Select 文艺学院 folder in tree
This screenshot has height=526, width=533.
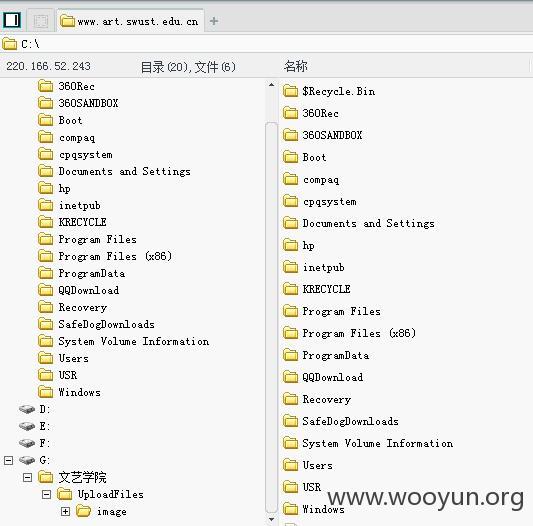72,477
